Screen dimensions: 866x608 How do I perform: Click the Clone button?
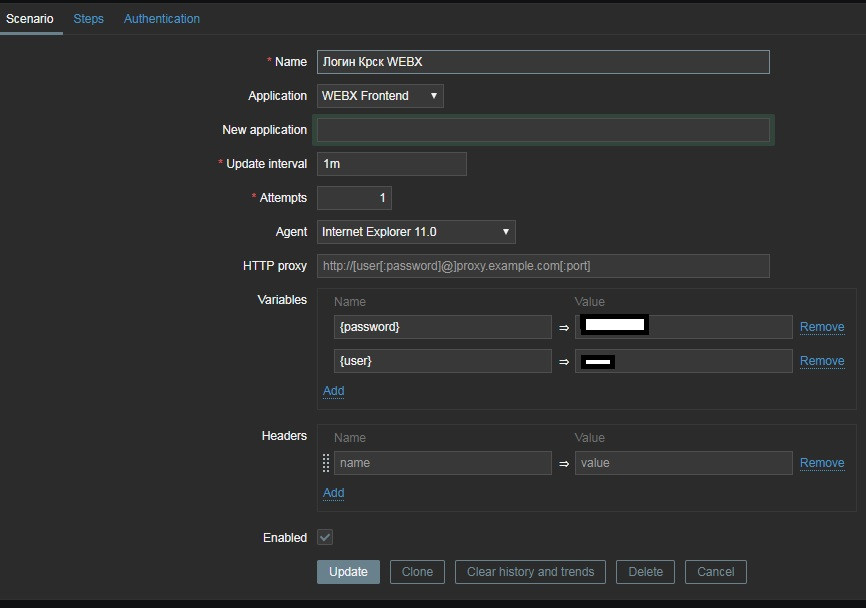click(417, 572)
